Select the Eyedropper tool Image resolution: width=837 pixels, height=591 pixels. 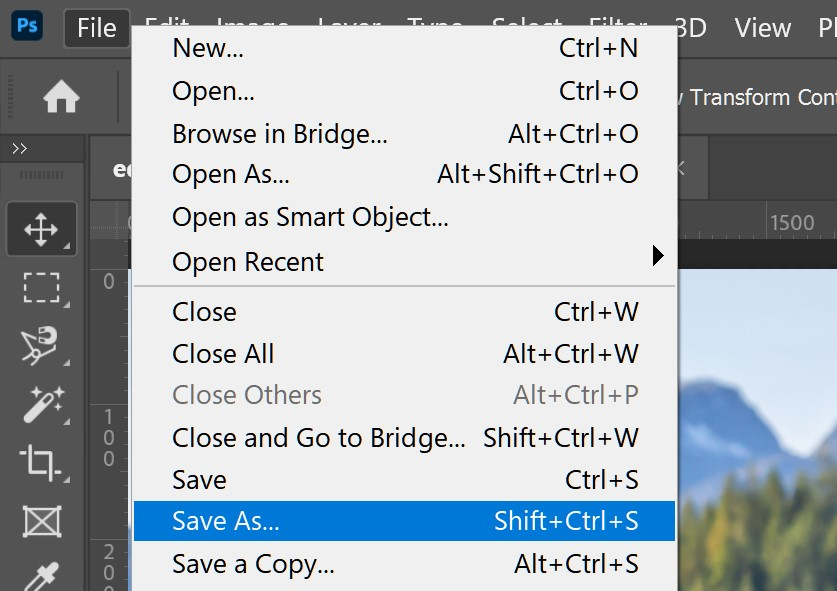pos(41,575)
